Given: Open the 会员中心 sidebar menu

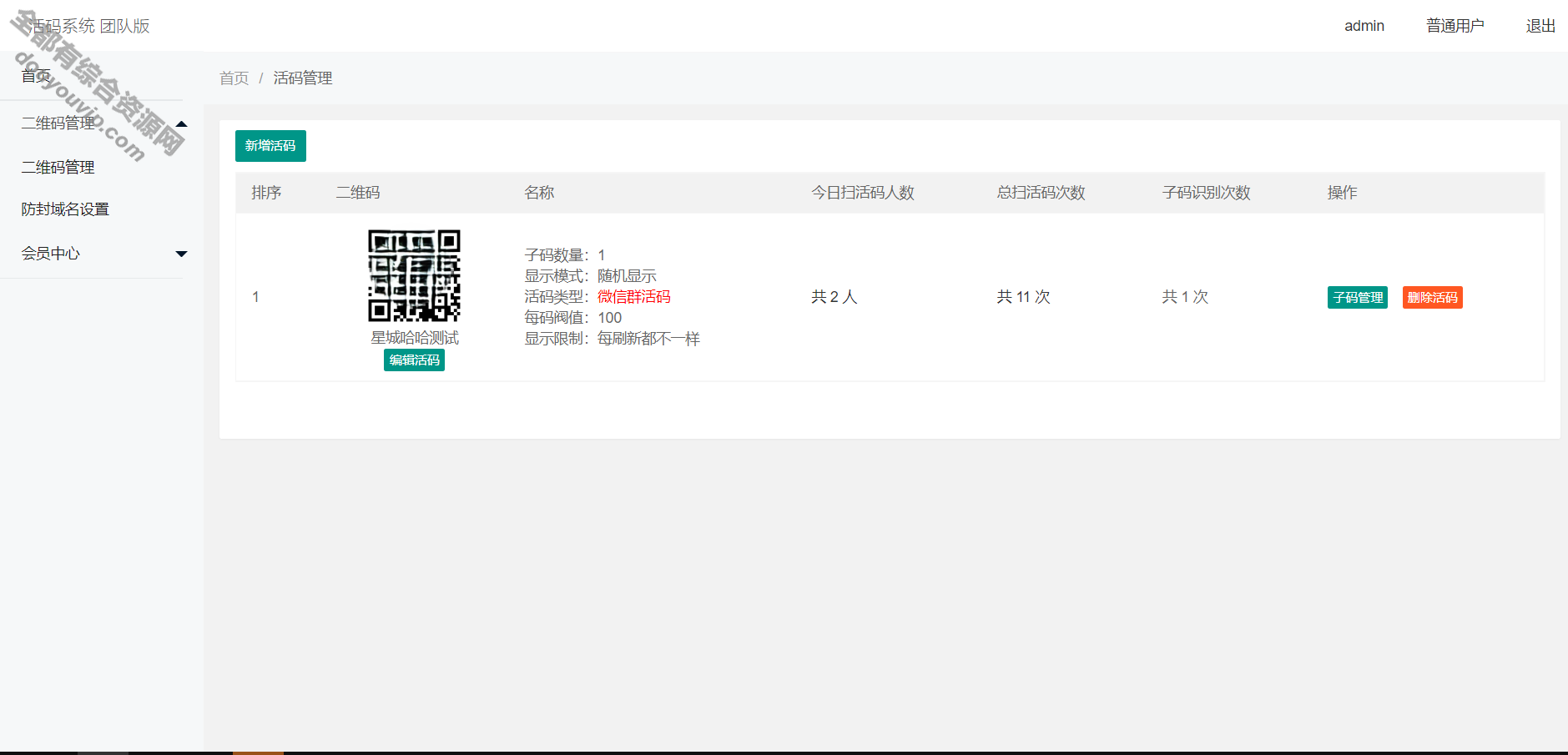Looking at the screenshot, I should 51,254.
